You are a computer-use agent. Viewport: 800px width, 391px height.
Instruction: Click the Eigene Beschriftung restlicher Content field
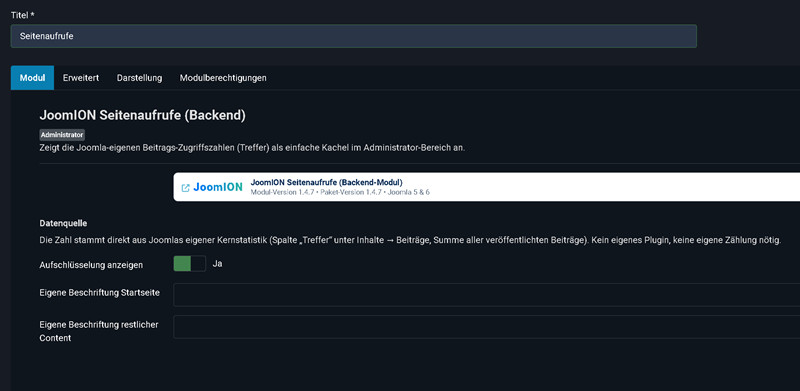(x=487, y=327)
